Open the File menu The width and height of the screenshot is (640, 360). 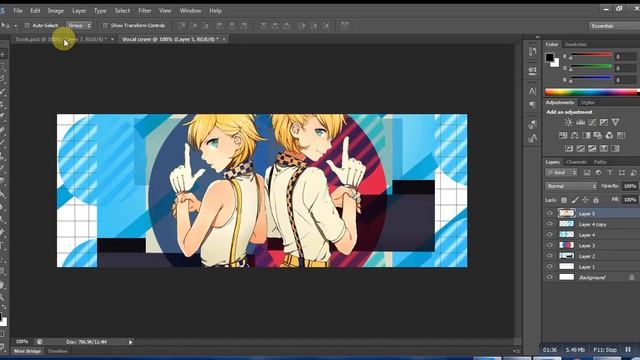coord(18,11)
